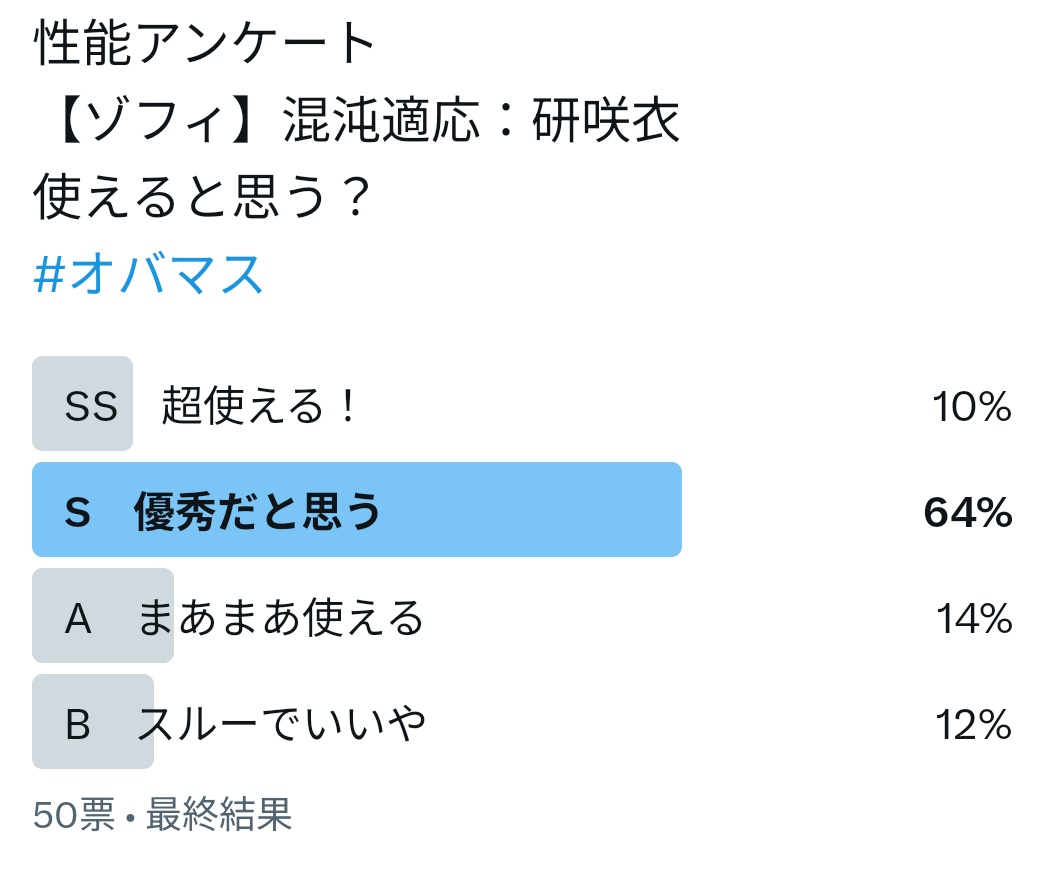Click the 性能アンケート title text
This screenshot has height=879, width=1051.
point(204,42)
